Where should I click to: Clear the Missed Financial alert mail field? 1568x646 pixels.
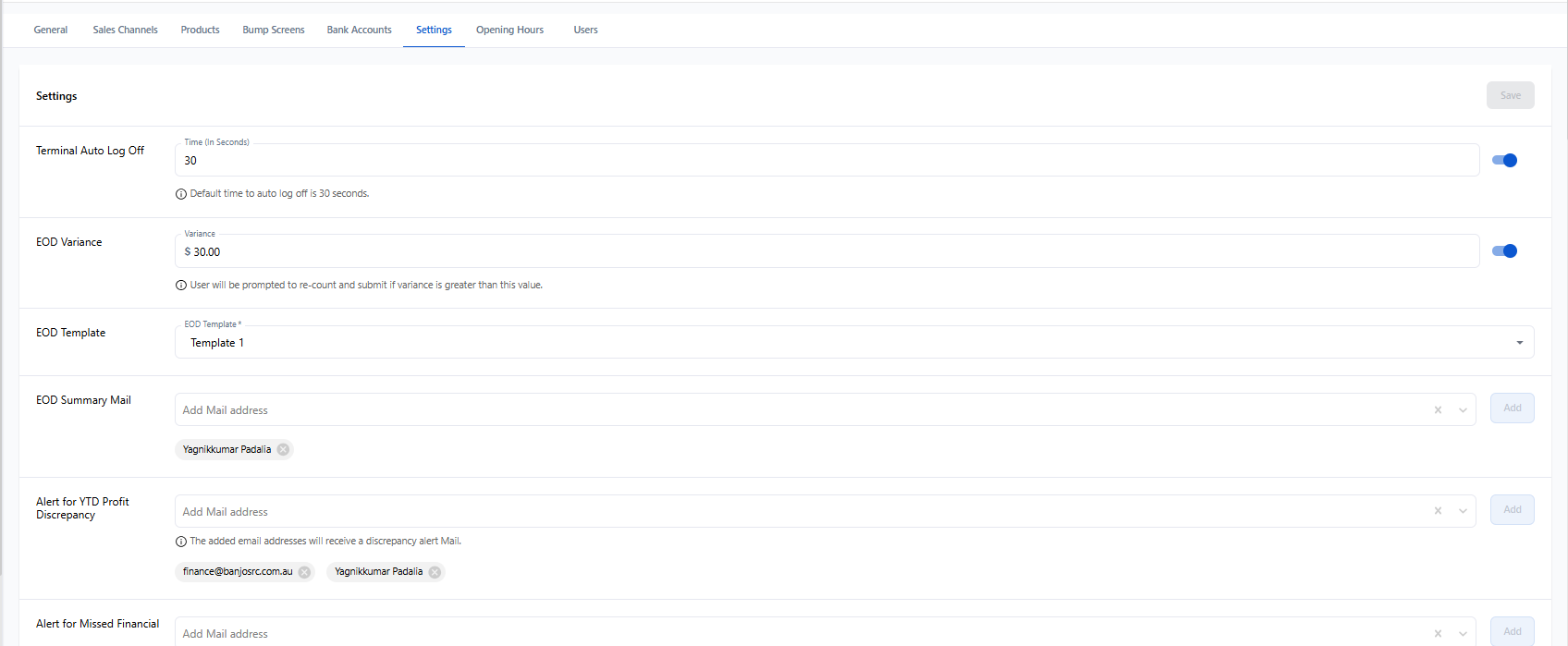tap(1438, 633)
